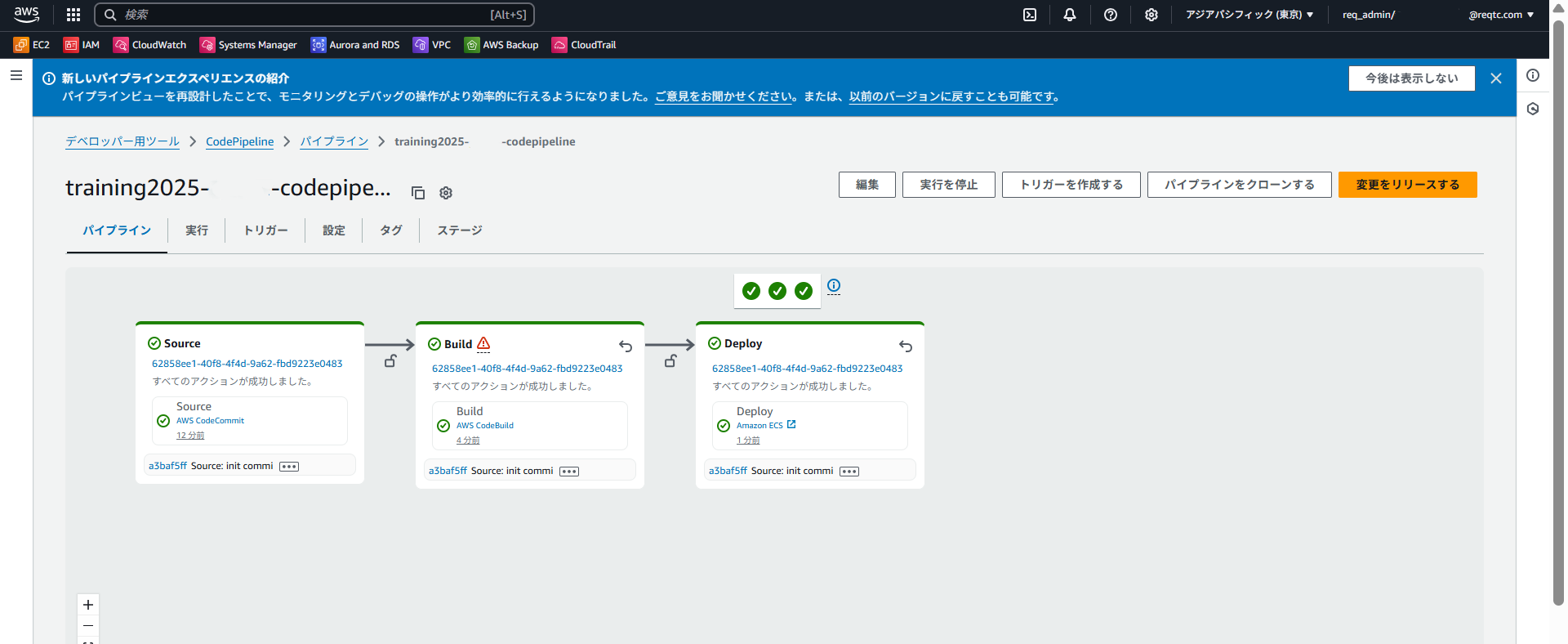The height and width of the screenshot is (644, 1568).
Task: Toggle transition lock between Source and Build
Action: click(x=390, y=360)
